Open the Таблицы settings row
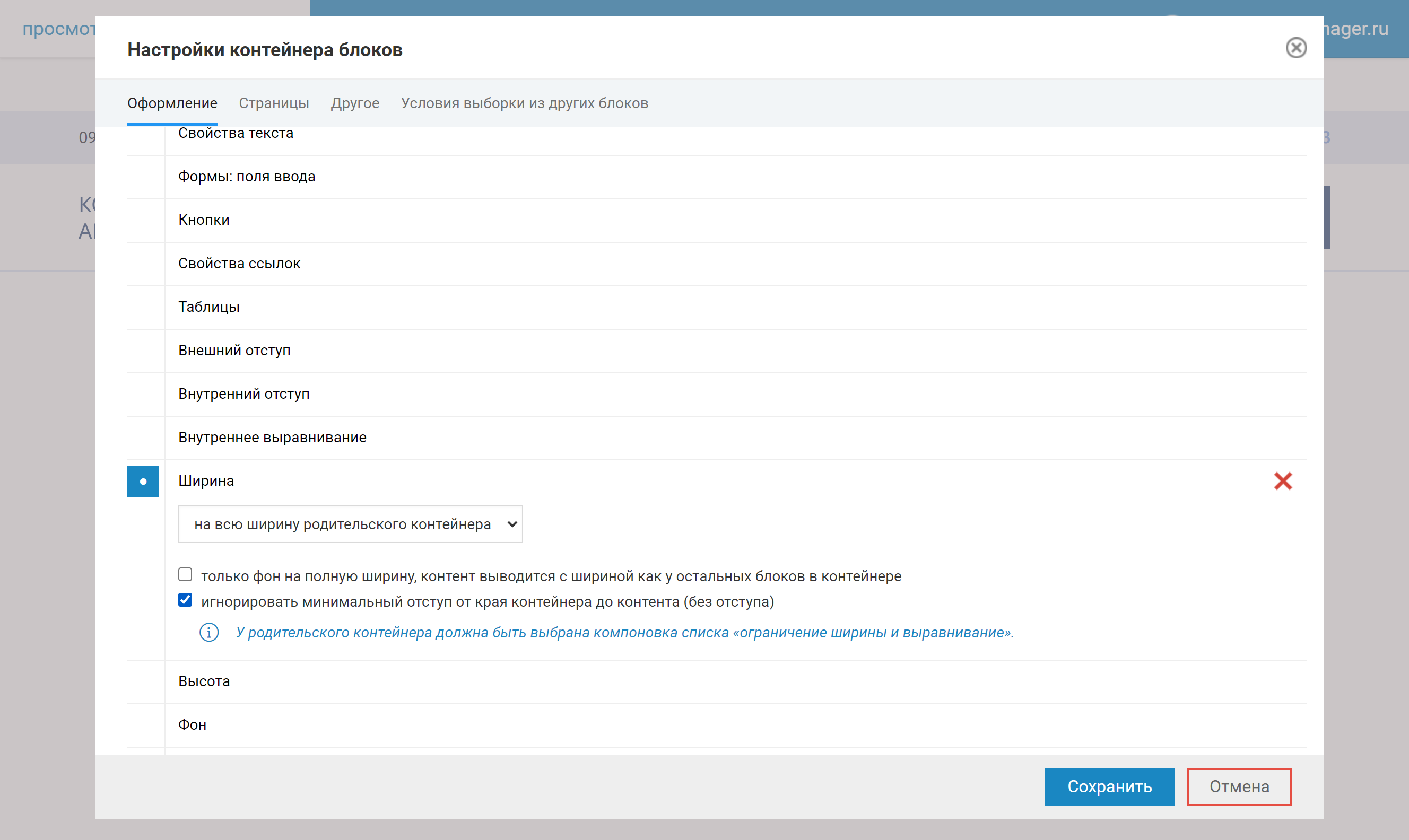 click(x=209, y=307)
